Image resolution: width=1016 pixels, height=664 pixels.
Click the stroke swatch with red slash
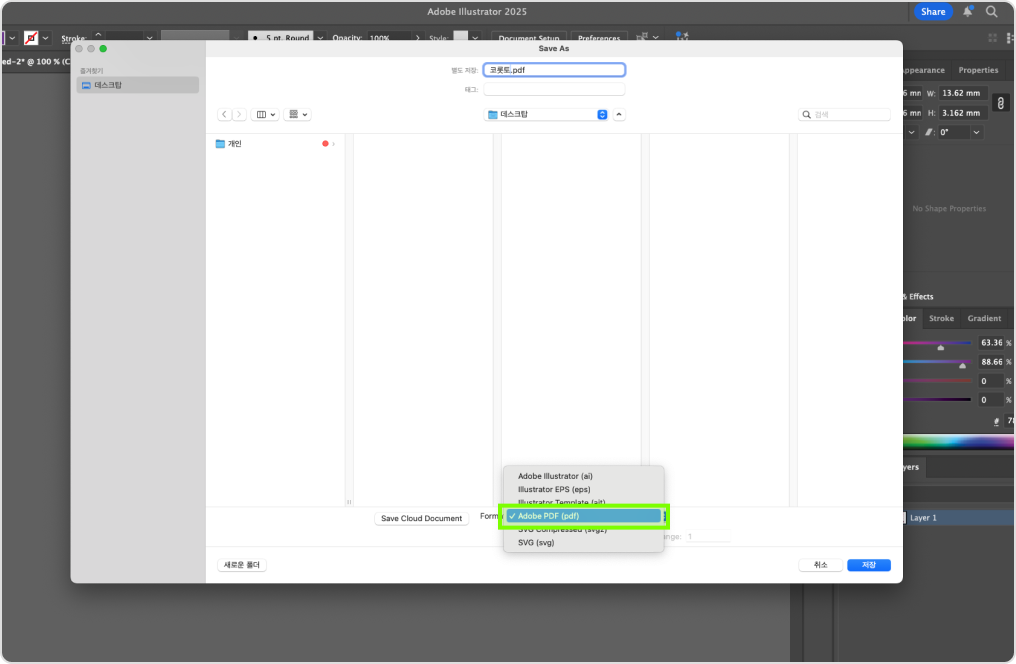pos(31,38)
